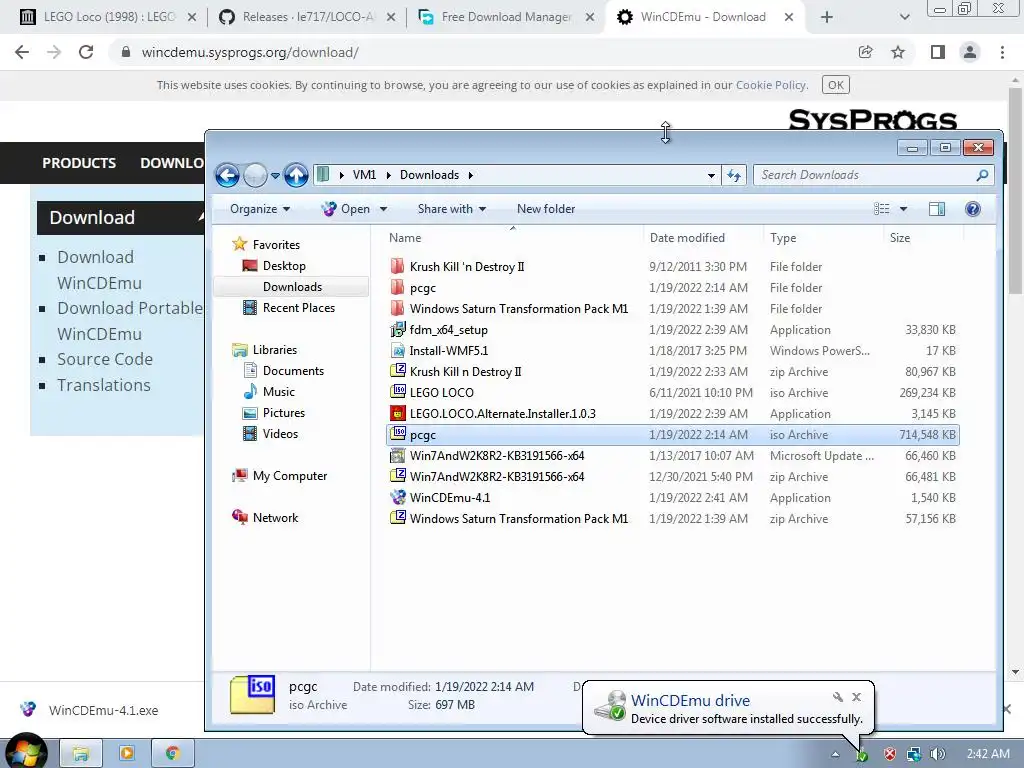Open the selected file with Open button
The height and width of the screenshot is (768, 1024).
point(346,209)
